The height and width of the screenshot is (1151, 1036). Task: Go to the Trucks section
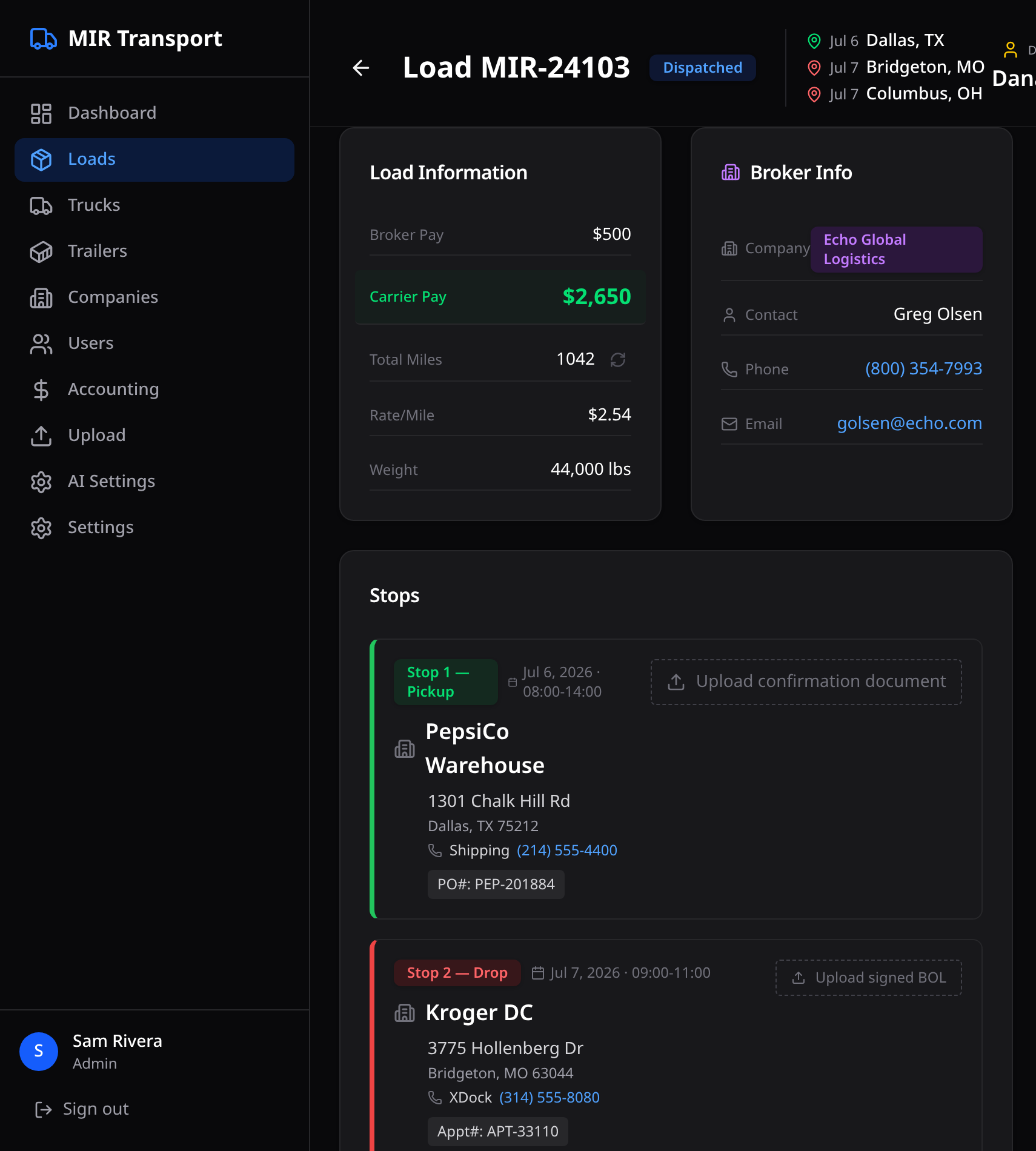click(154, 205)
